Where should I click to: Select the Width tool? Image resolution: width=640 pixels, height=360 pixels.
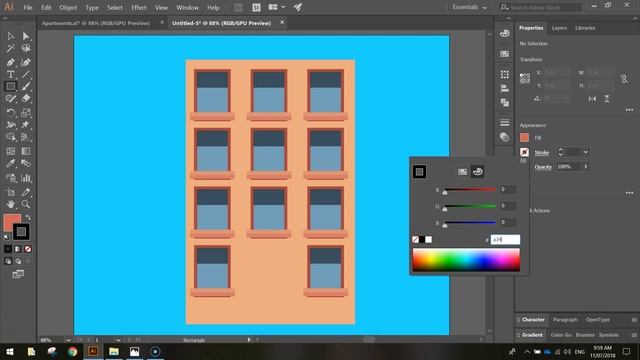pyautogui.click(x=11, y=125)
